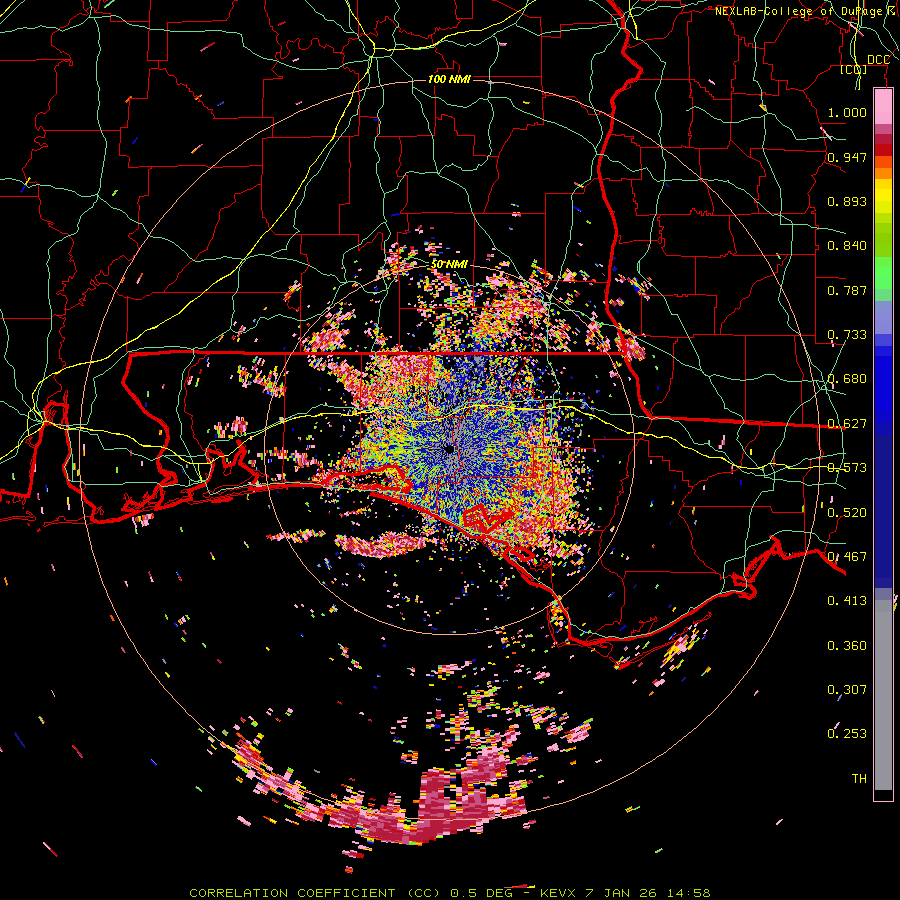Click the [CC] units label

coord(854,70)
